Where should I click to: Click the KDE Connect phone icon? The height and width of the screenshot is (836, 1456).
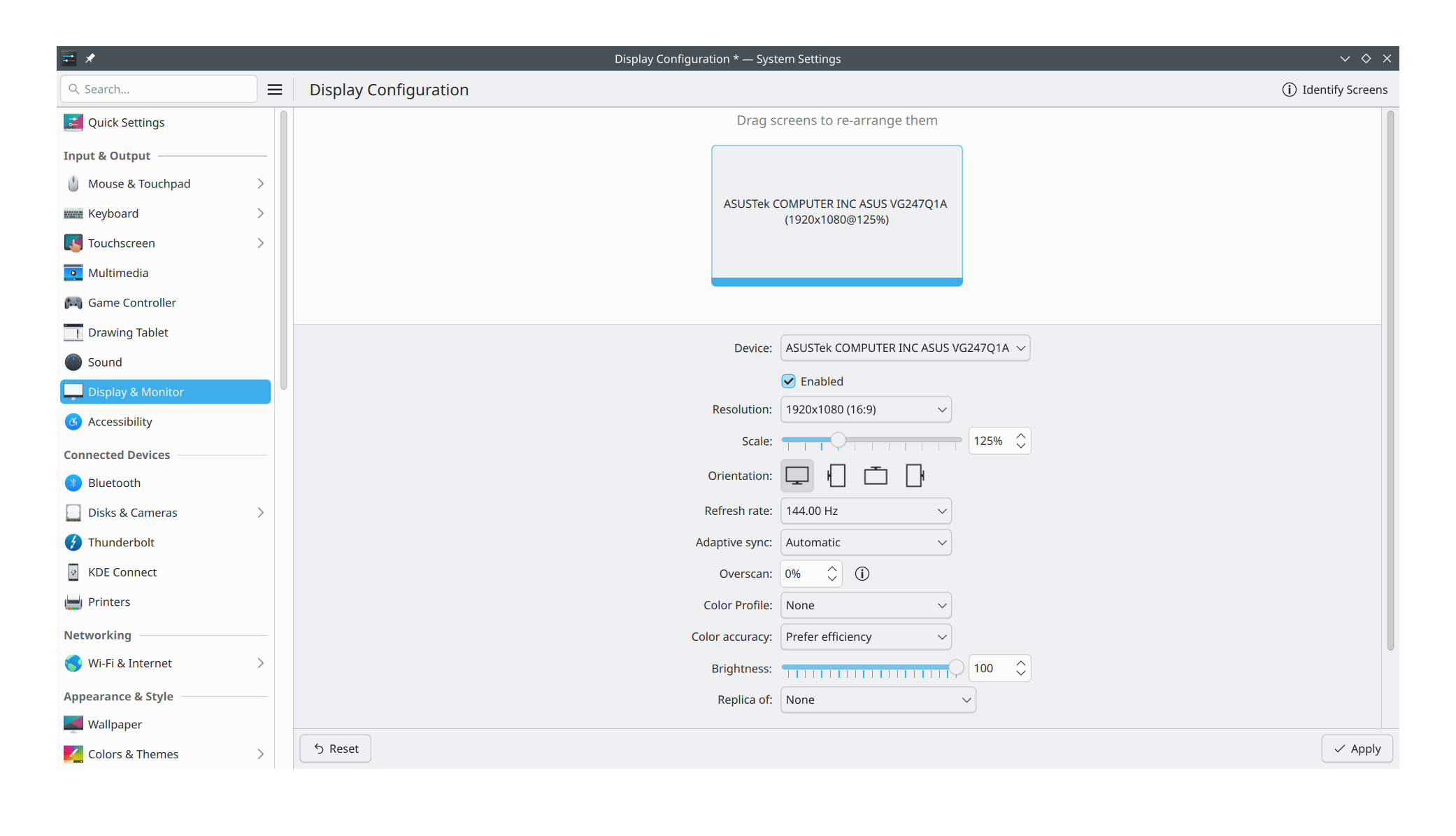[x=73, y=572]
